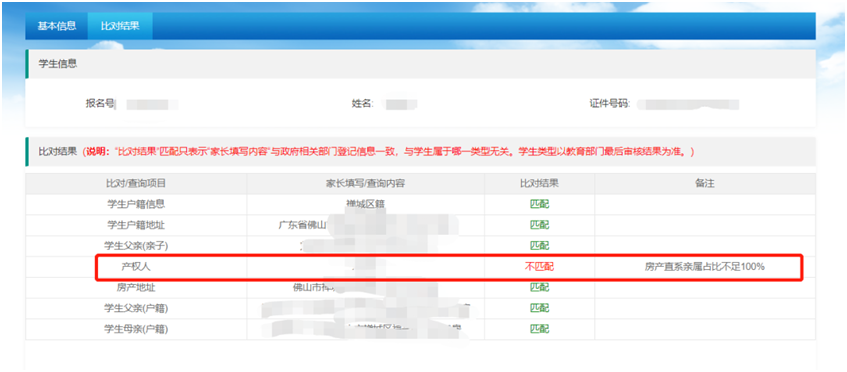847x372 pixels.
Task: Switch to the 基本信息 tab
Action: pos(56,26)
